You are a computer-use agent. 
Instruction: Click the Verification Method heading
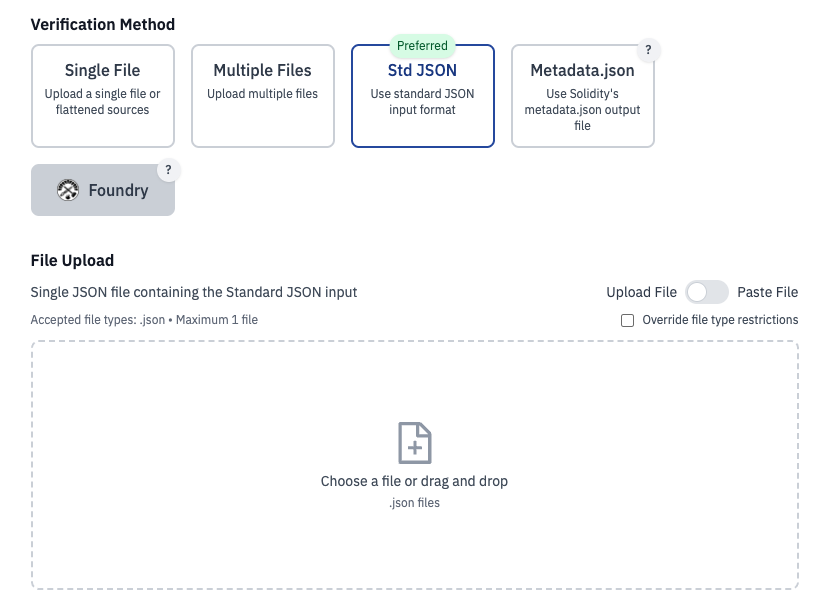pos(102,24)
